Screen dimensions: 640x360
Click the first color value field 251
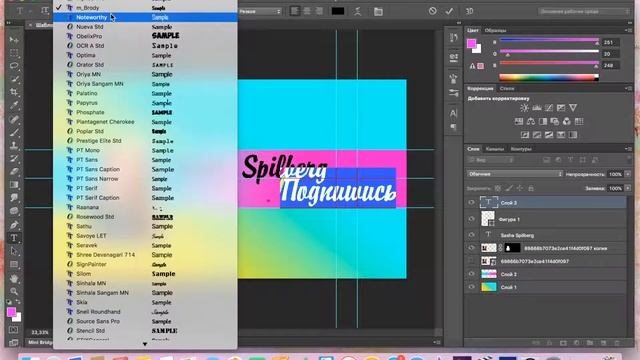point(611,42)
